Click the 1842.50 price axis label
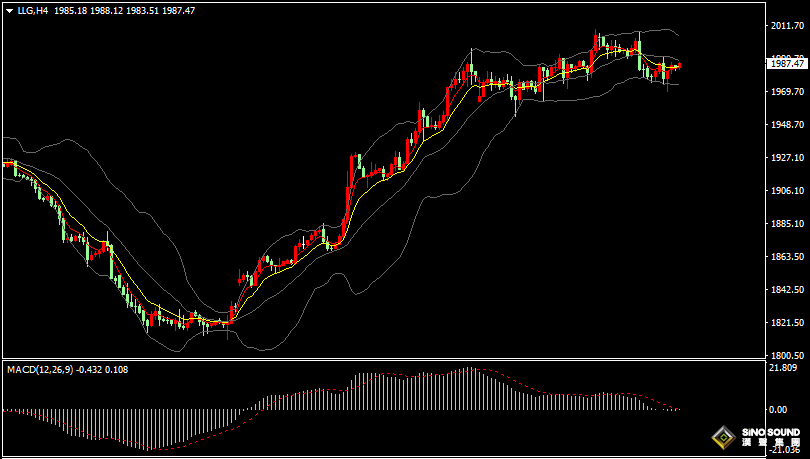Viewport: 810px width, 459px height. [x=787, y=290]
